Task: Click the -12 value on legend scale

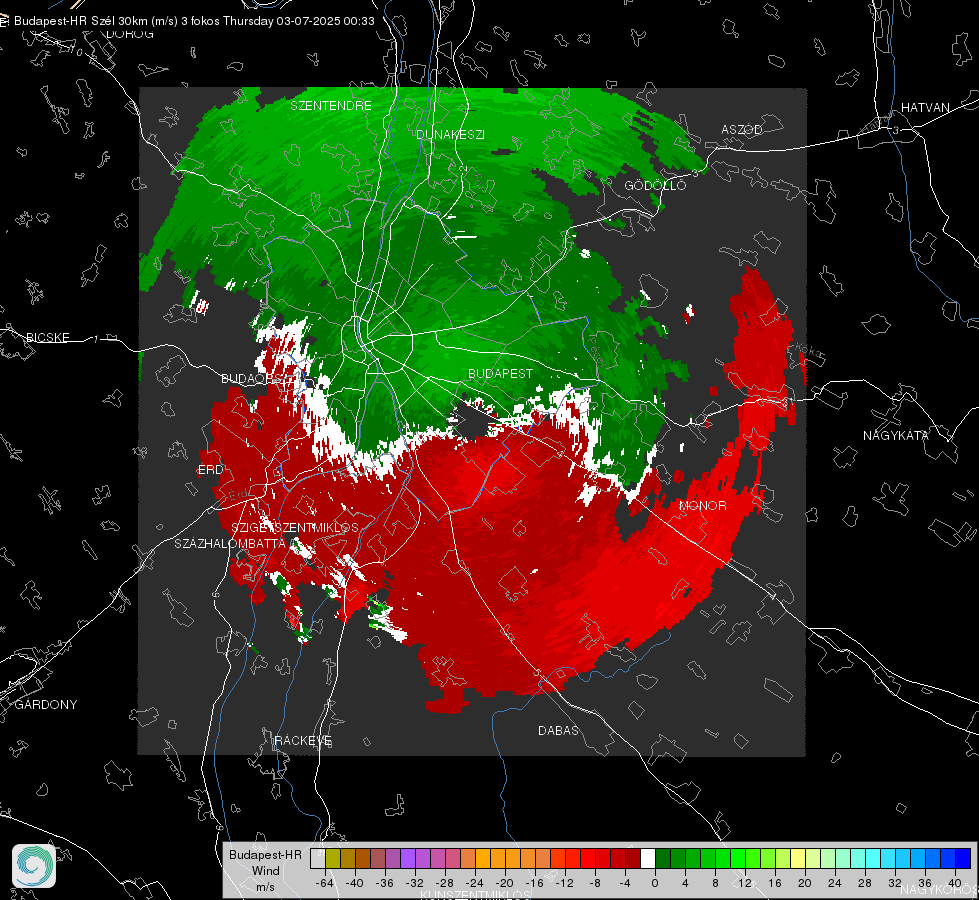Action: (x=564, y=883)
